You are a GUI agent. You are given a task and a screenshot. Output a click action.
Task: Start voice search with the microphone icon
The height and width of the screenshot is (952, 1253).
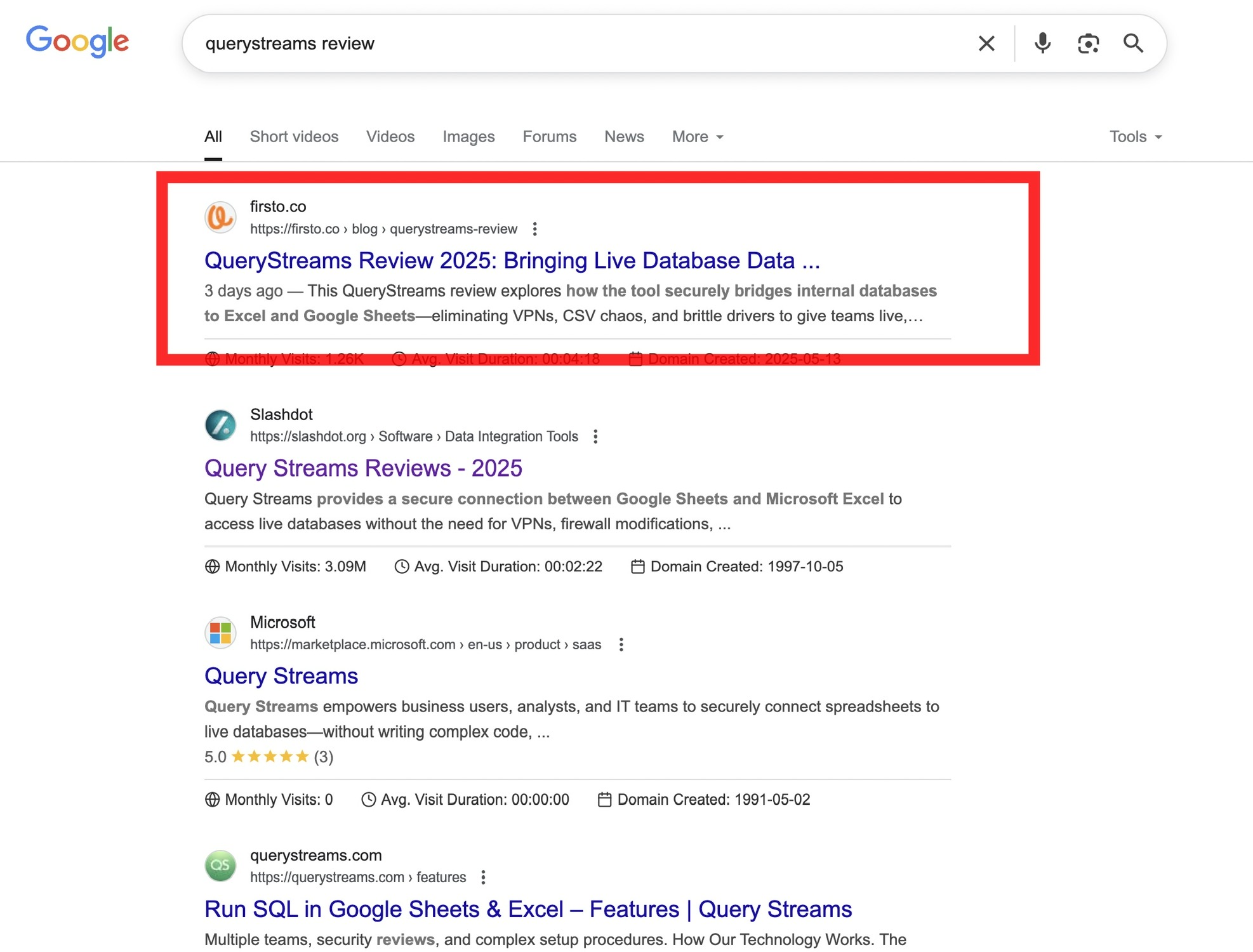coord(1042,43)
